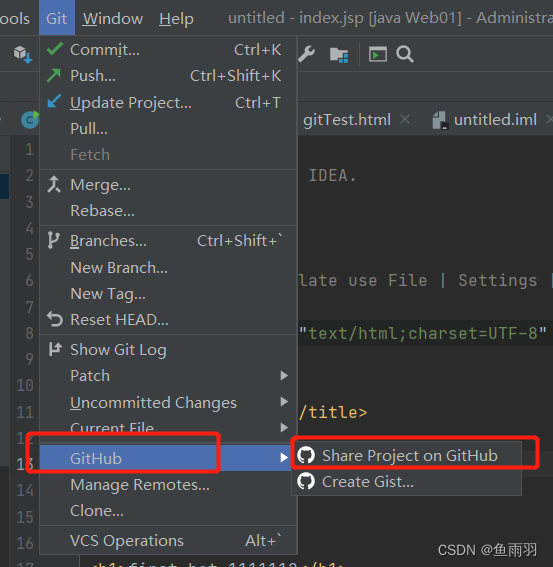
Task: Click the blue update arrow icon
Action: coord(54,101)
